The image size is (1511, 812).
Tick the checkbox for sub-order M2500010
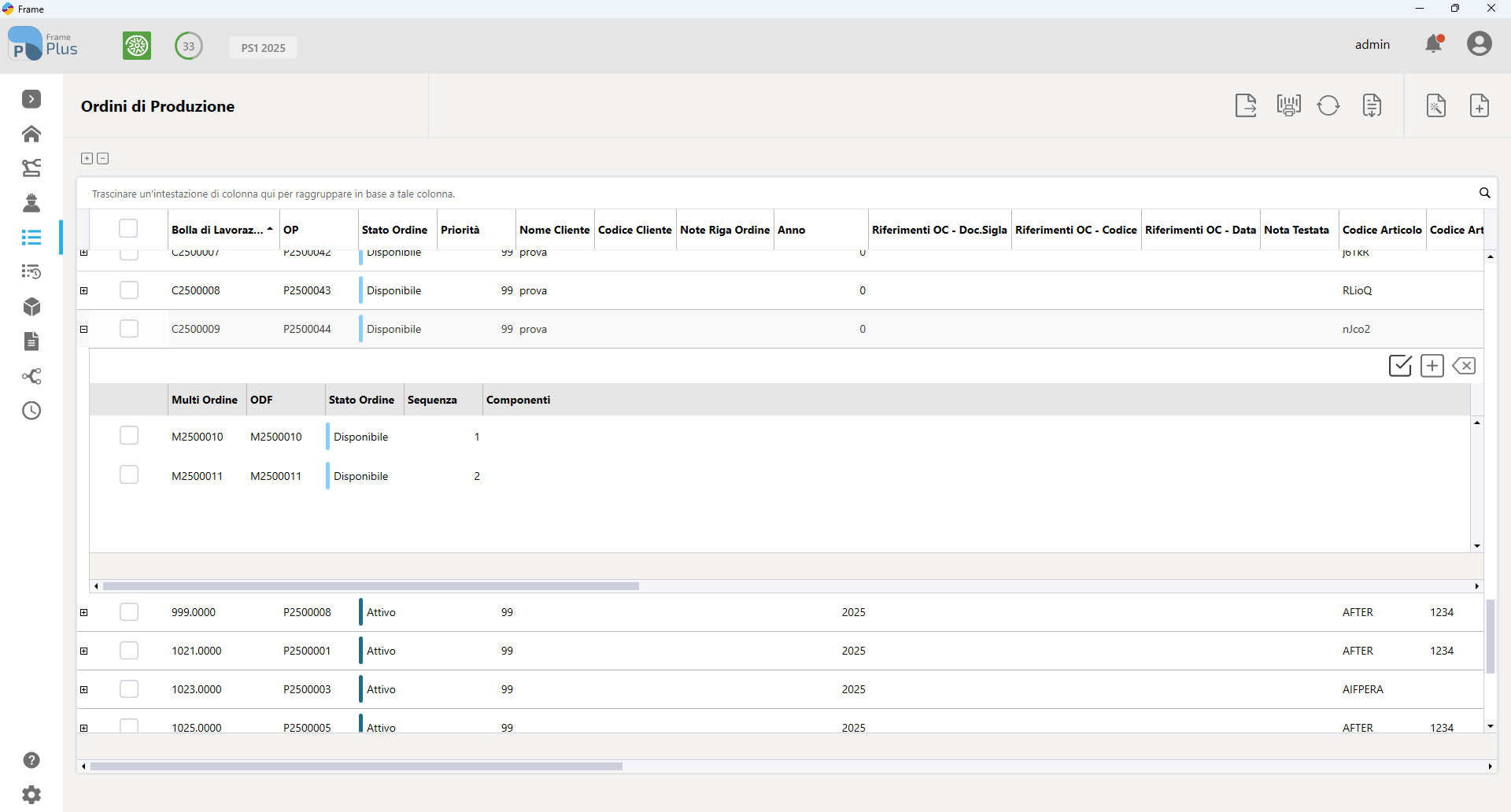[129, 436]
